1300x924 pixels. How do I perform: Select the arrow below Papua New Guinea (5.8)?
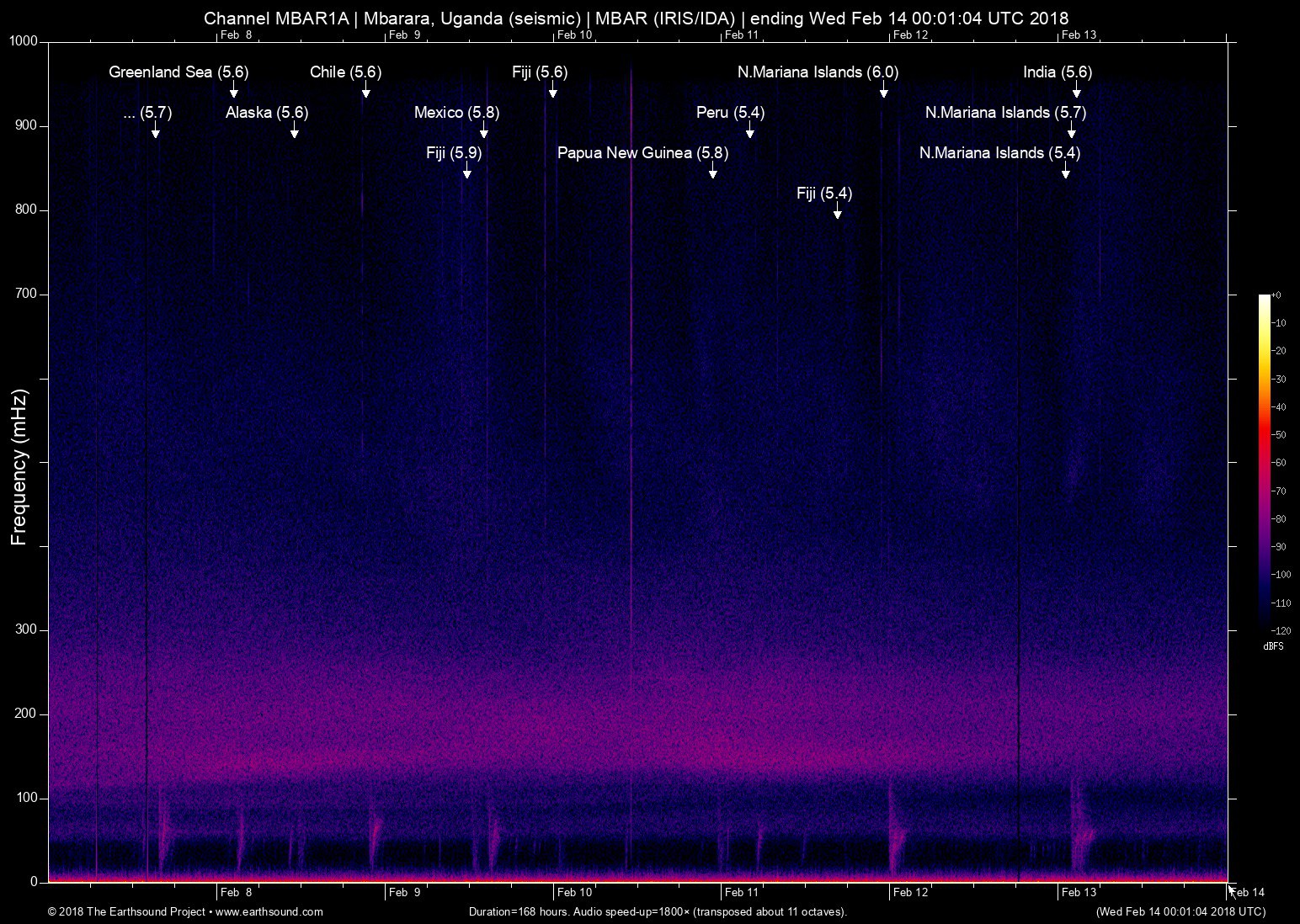(712, 171)
